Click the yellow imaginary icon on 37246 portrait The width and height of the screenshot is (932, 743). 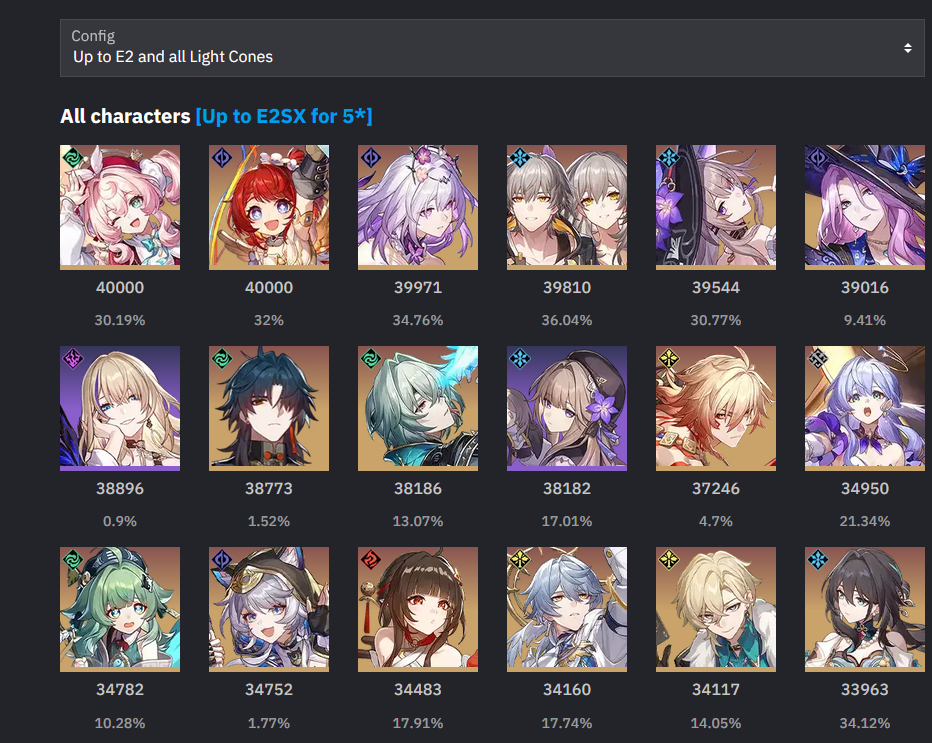(669, 358)
